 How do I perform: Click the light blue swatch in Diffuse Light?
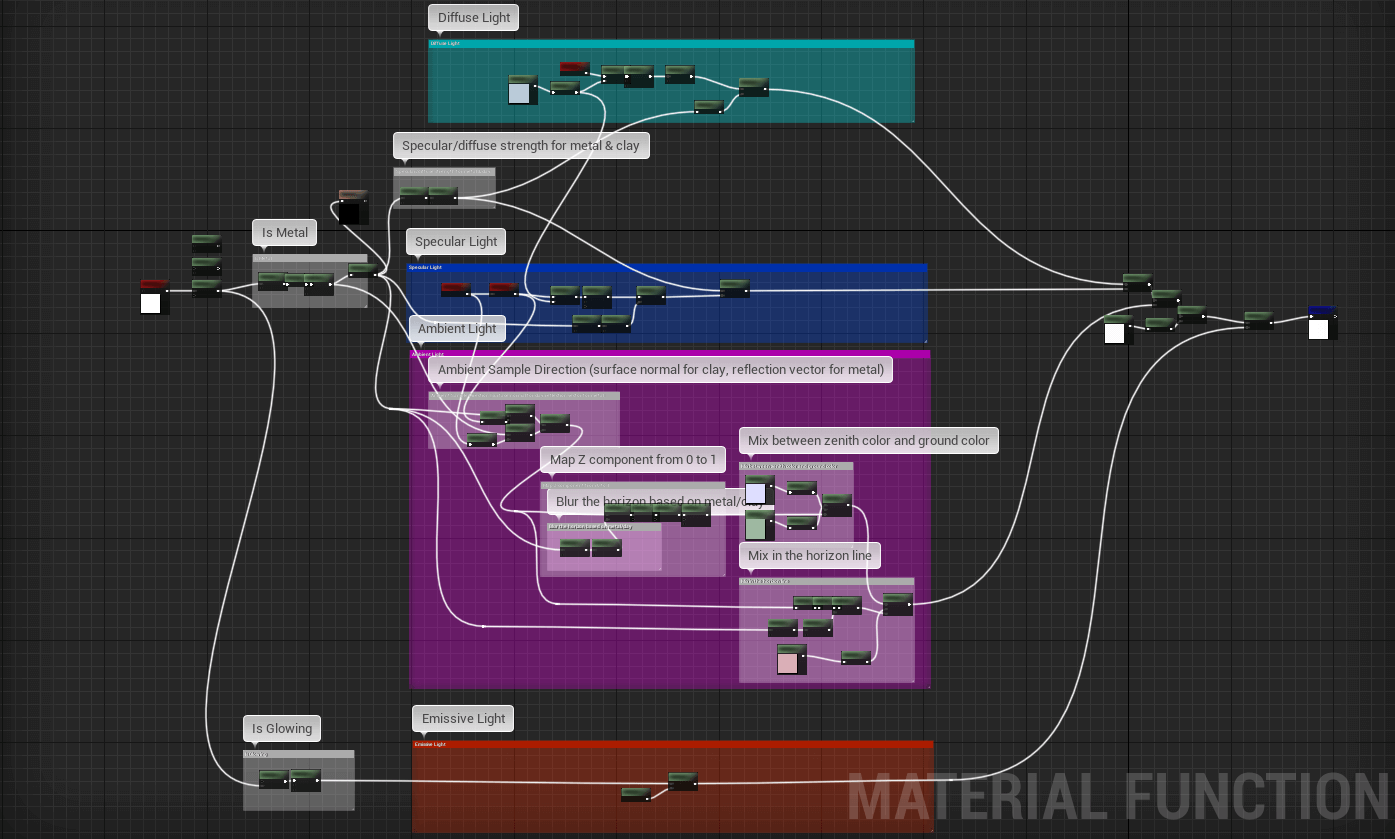coord(520,90)
